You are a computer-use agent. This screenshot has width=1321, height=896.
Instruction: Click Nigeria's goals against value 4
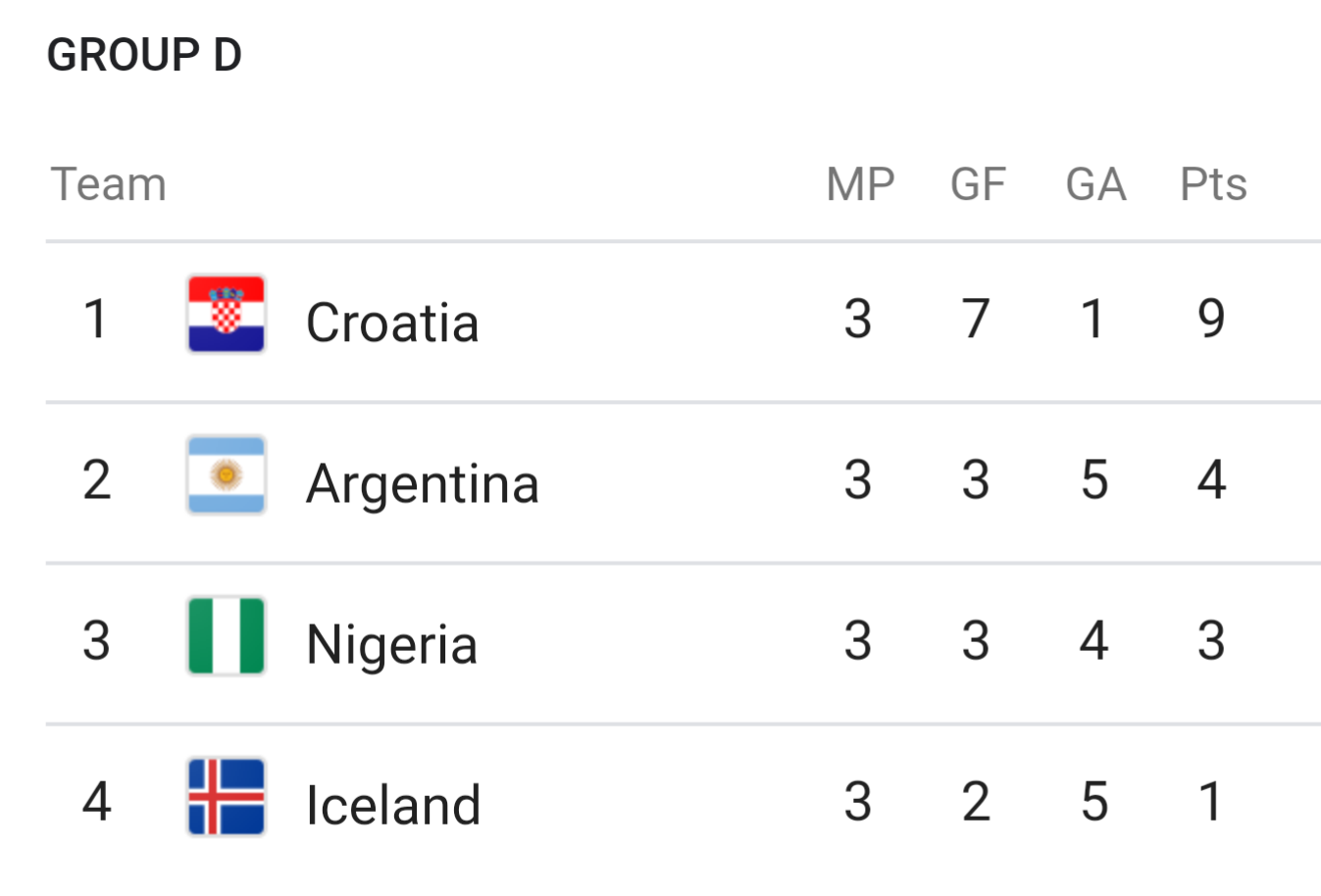click(1093, 640)
